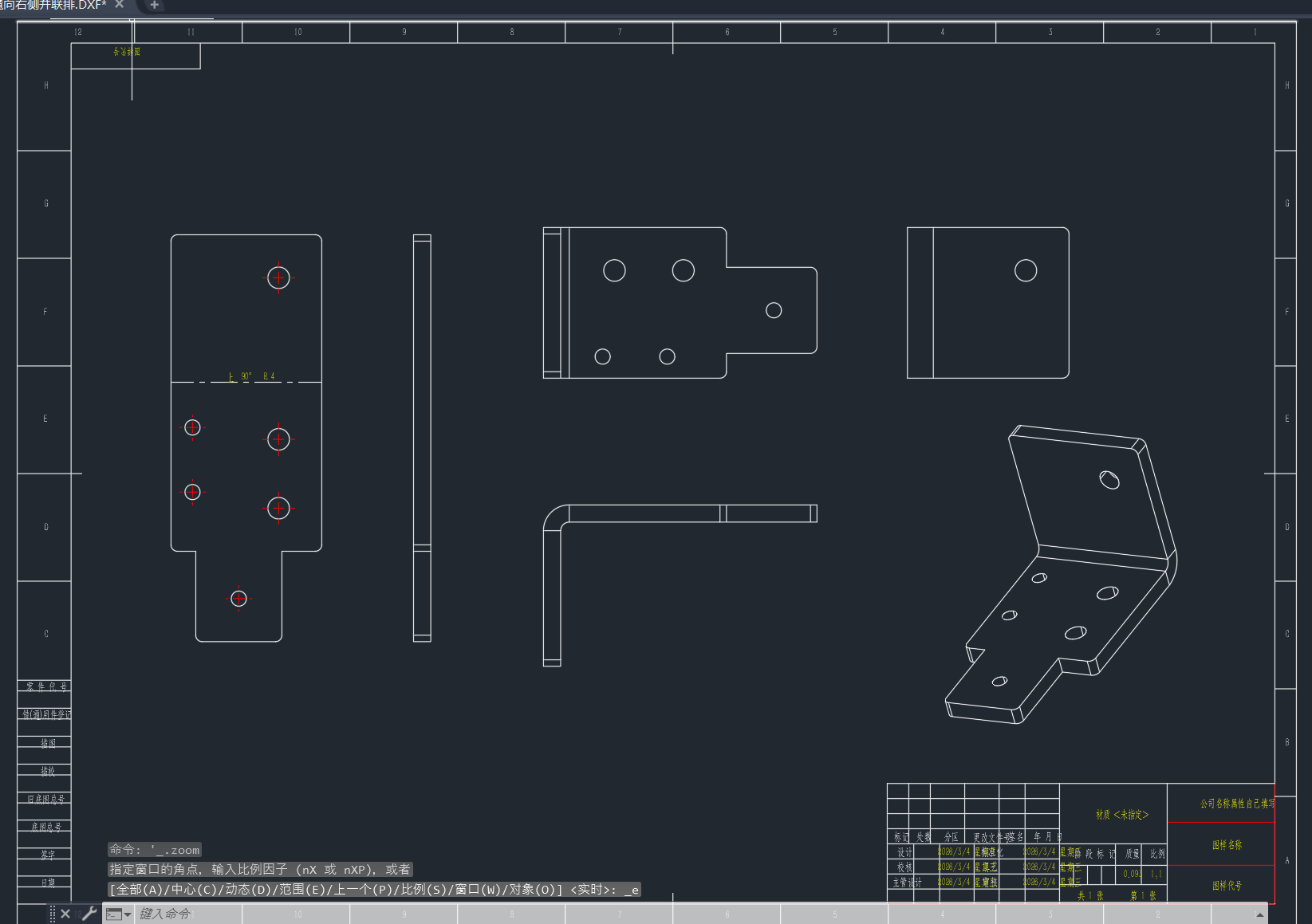
Task: Select the '描图' side label
Action: [x=48, y=743]
